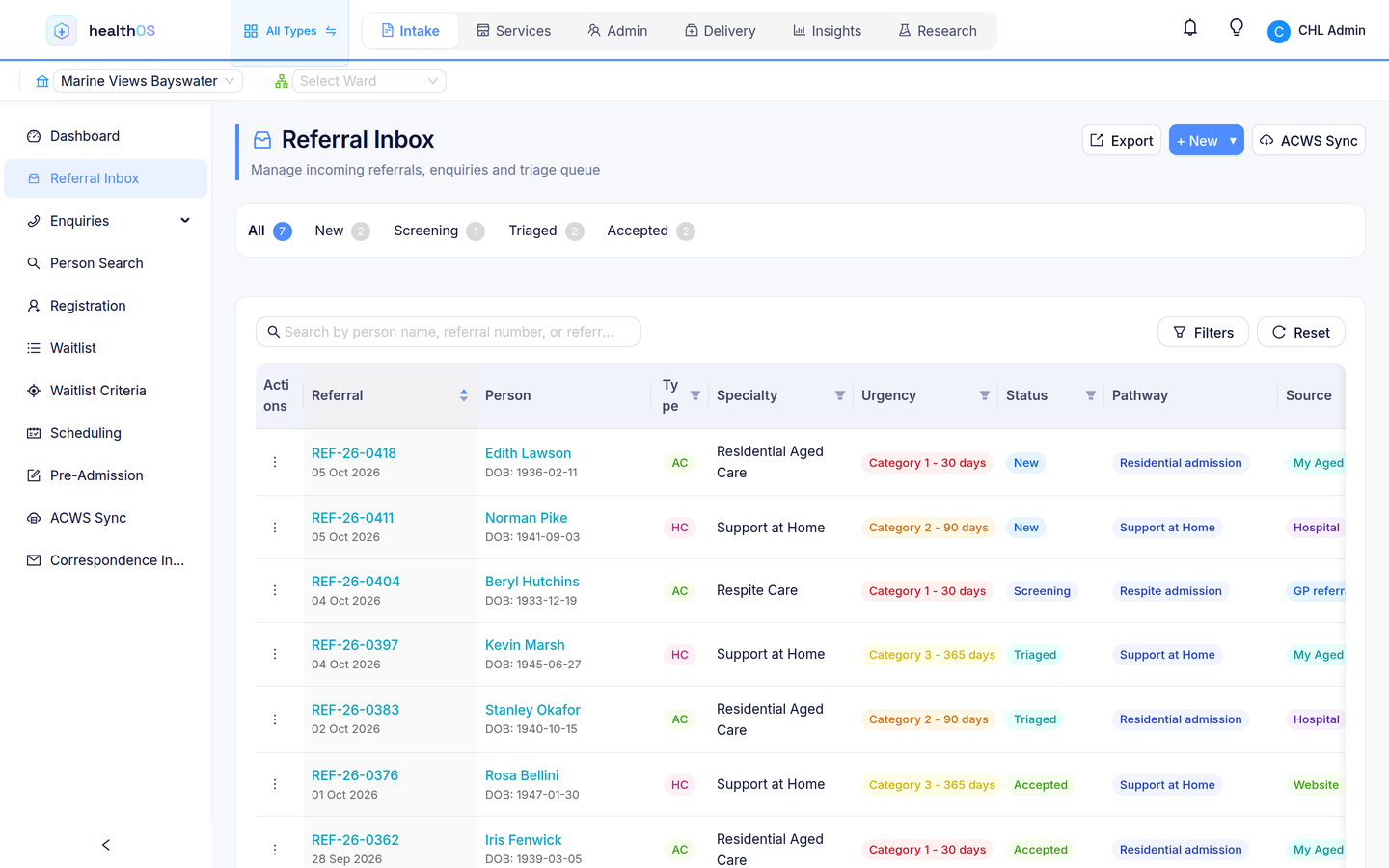Show Triaged referrals tab
Image resolution: width=1389 pixels, height=868 pixels.
546,231
